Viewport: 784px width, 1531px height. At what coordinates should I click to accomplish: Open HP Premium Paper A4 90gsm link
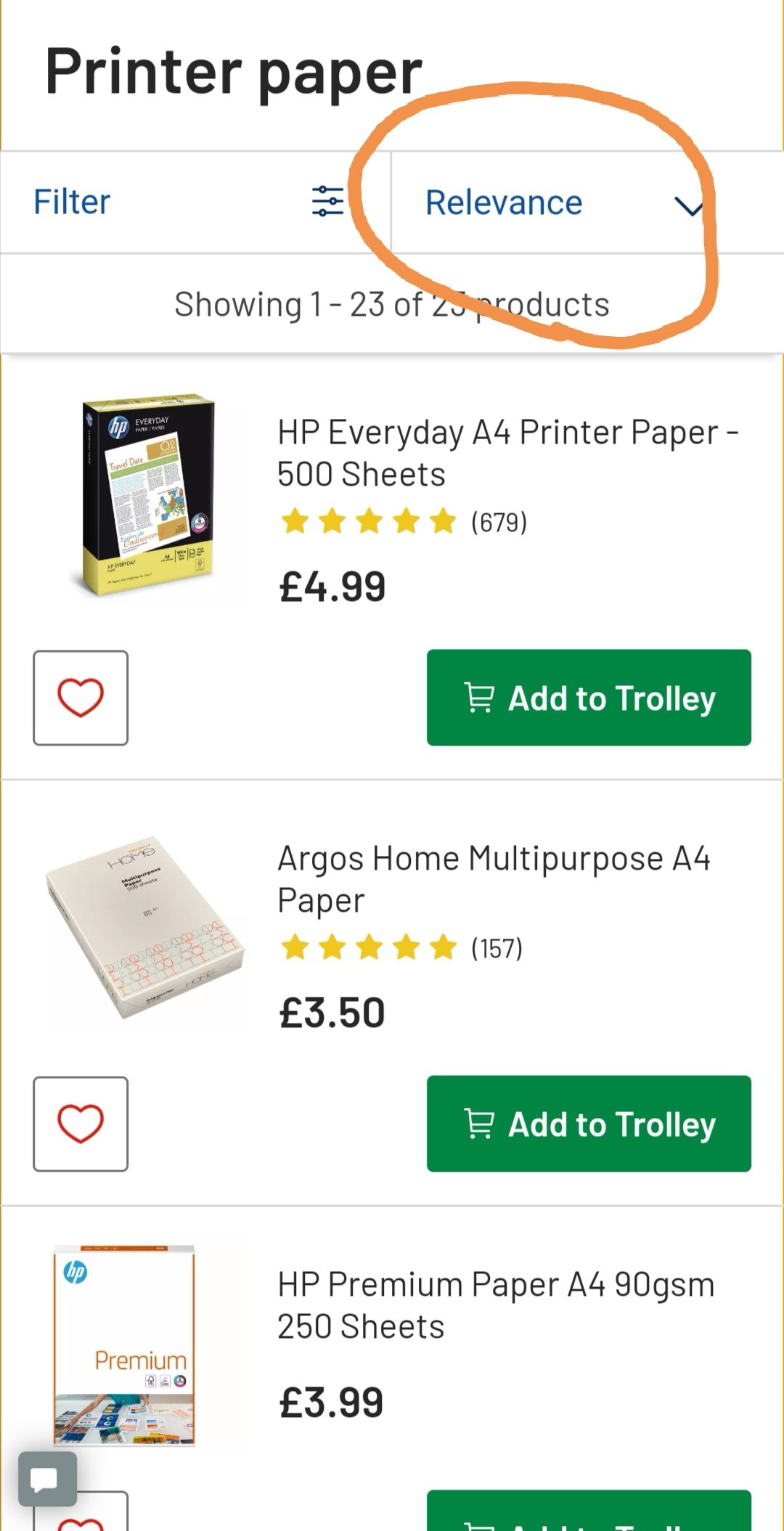point(497,1305)
